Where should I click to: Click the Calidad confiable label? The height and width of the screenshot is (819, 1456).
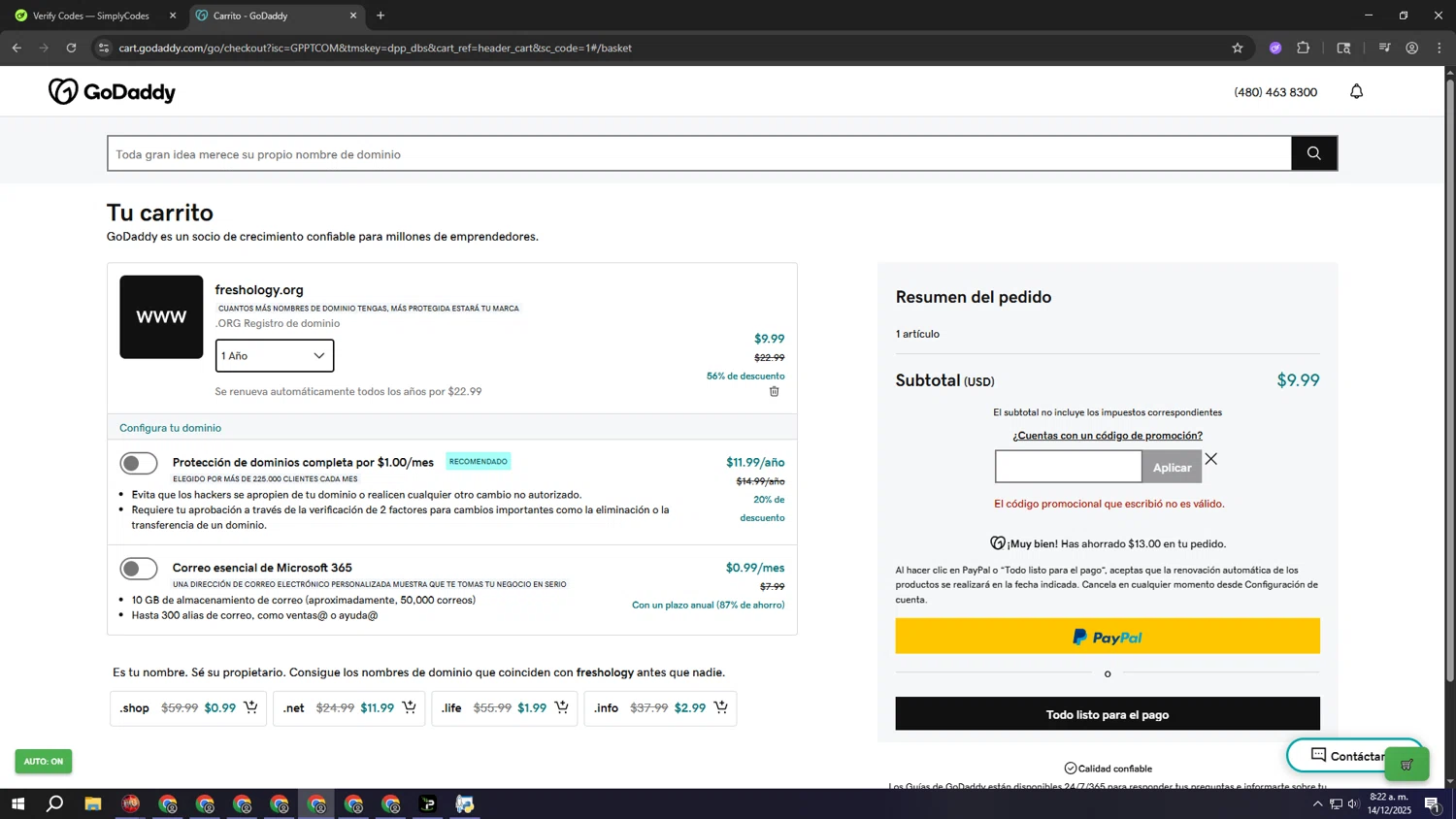pyautogui.click(x=1108, y=769)
